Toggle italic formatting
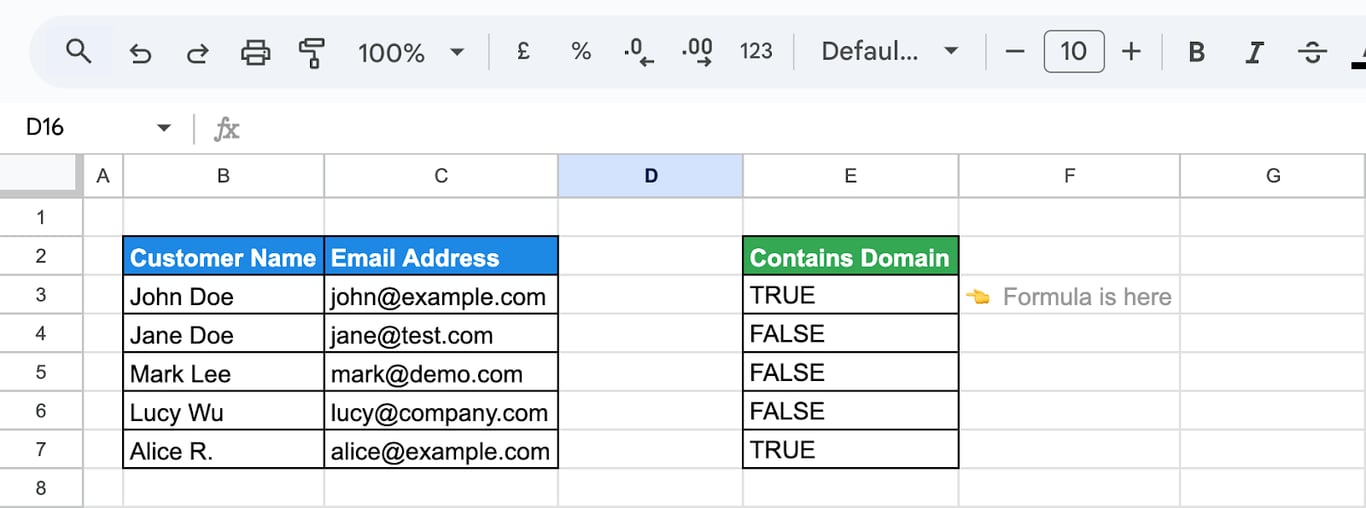1366x508 pixels. (1254, 52)
